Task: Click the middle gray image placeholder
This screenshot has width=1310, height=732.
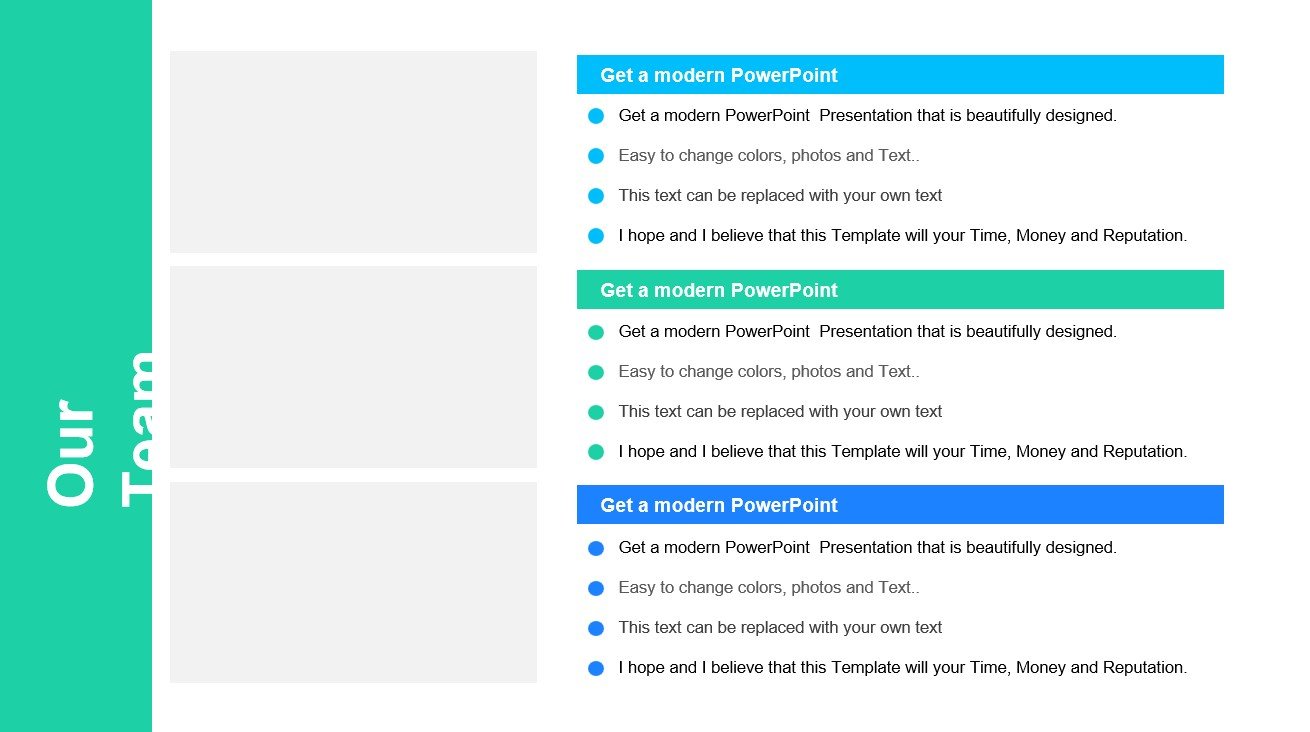Action: tap(353, 367)
